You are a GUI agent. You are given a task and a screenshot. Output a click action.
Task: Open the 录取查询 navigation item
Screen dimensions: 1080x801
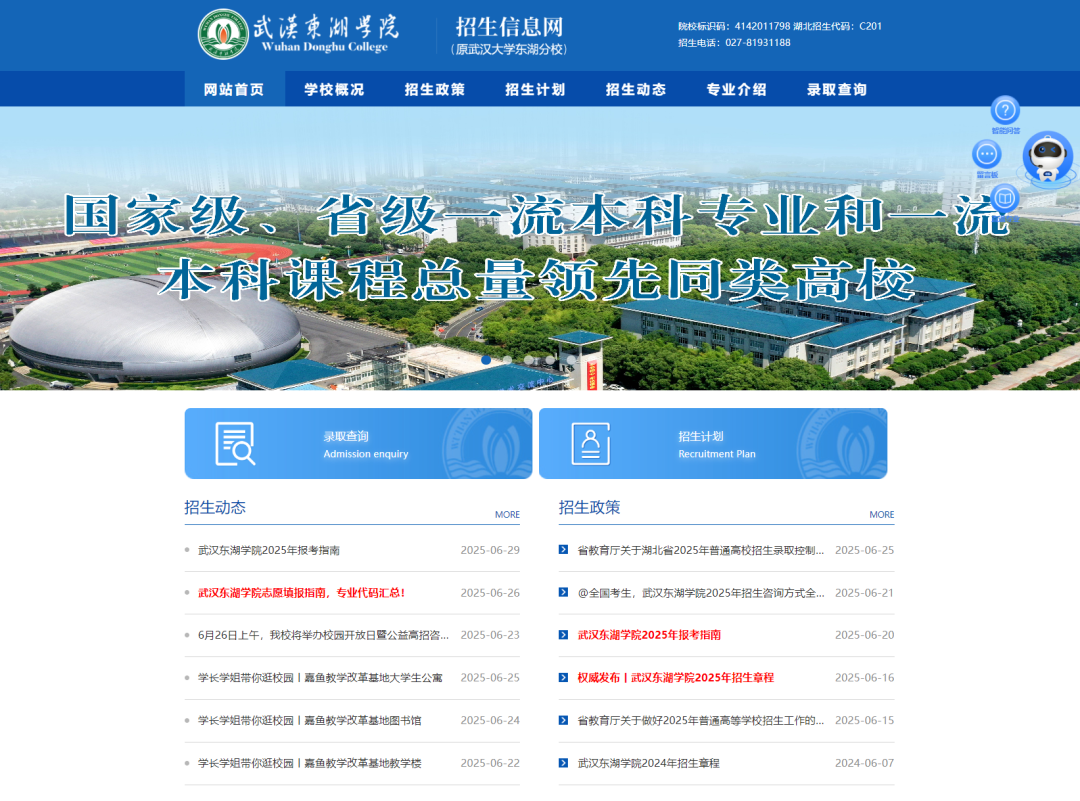(x=836, y=89)
